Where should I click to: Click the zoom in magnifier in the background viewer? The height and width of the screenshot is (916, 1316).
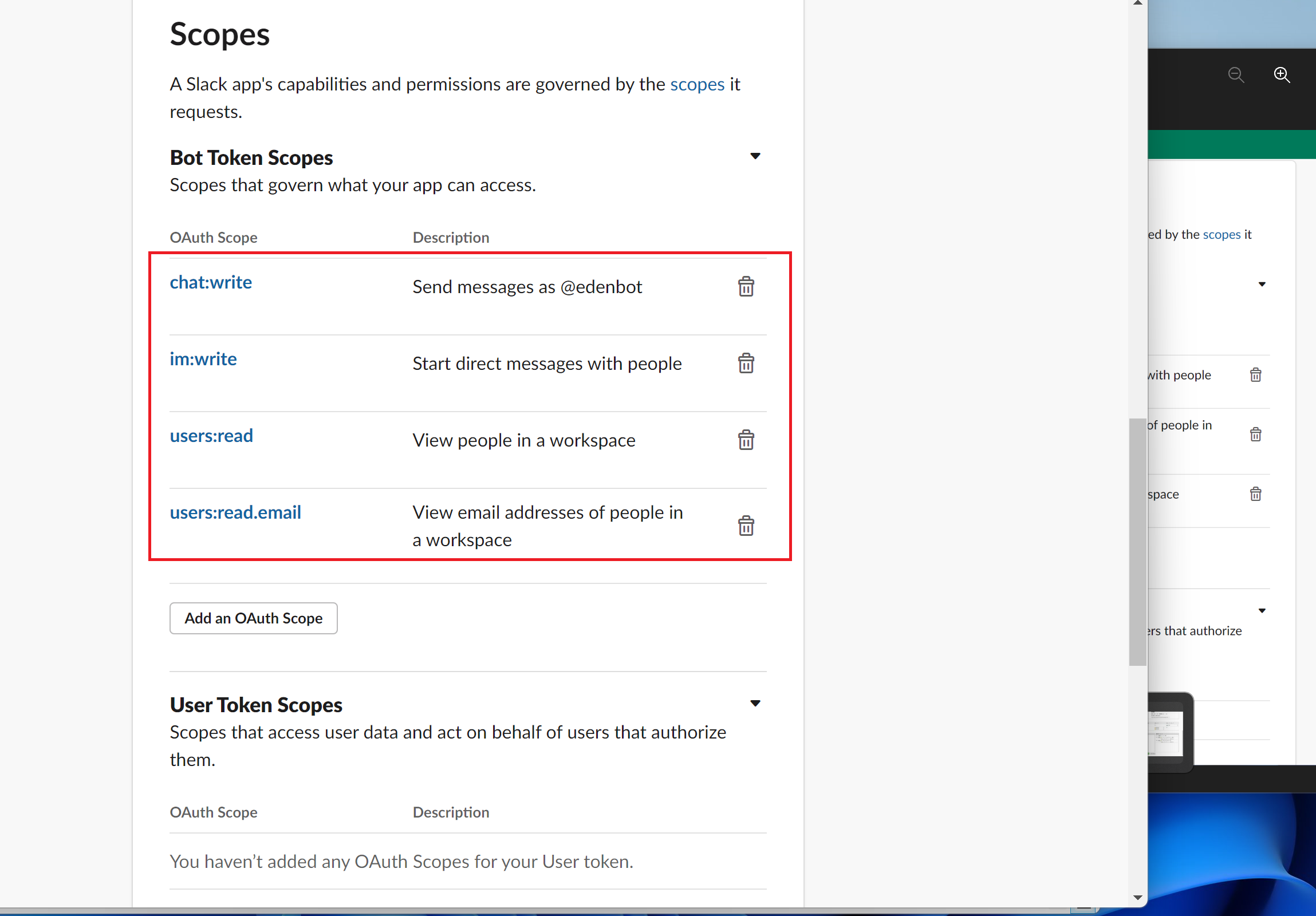(1282, 75)
